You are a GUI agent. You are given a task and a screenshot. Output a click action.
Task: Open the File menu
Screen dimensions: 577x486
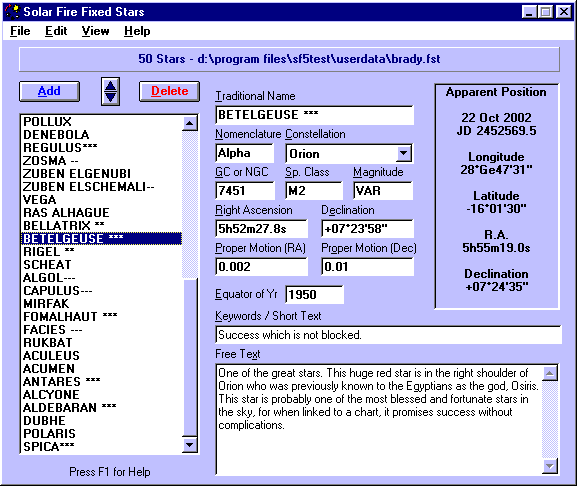point(20,31)
